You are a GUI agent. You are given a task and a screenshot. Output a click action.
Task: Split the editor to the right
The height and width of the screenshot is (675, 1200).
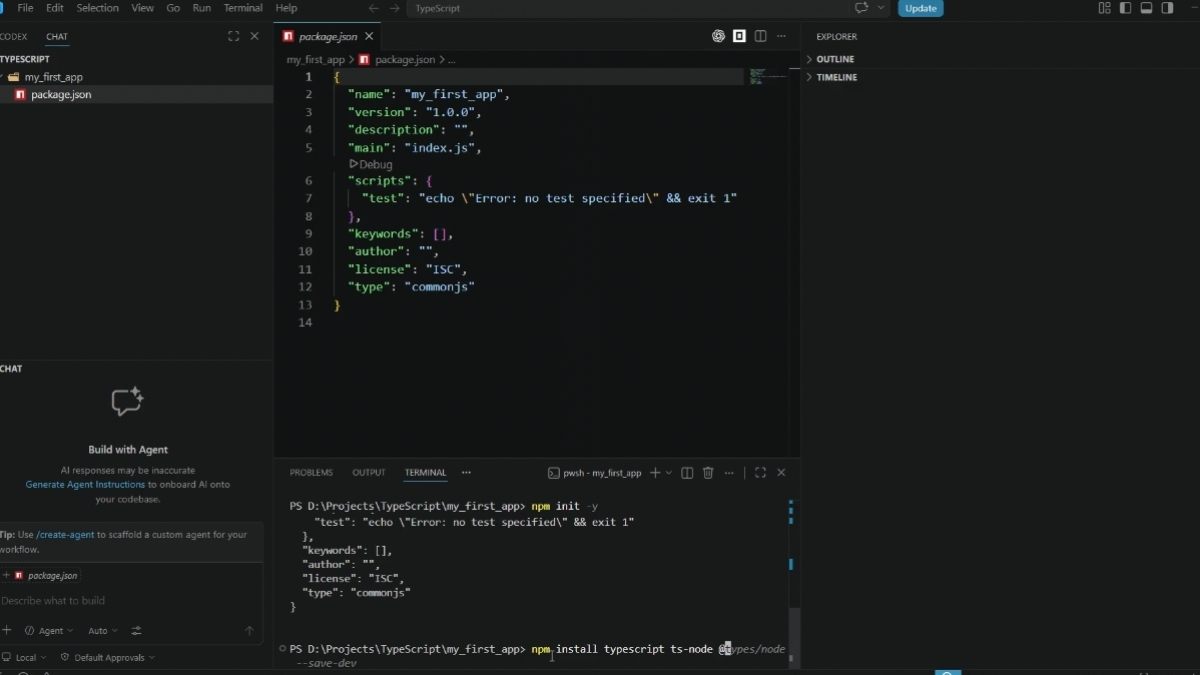(760, 36)
